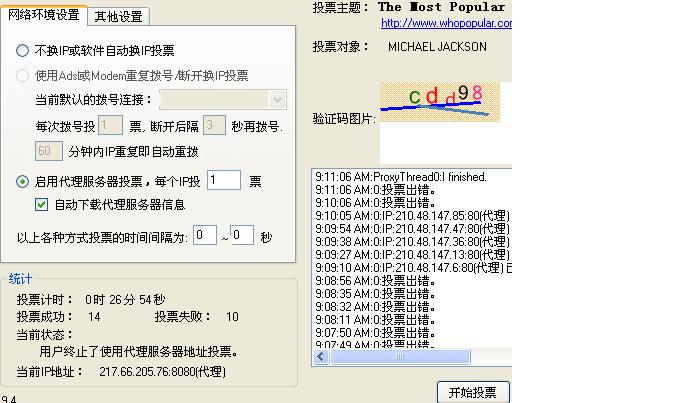This screenshot has width=683, height=403.
Task: Open the www.whopopular hyperlink
Action: point(443,23)
